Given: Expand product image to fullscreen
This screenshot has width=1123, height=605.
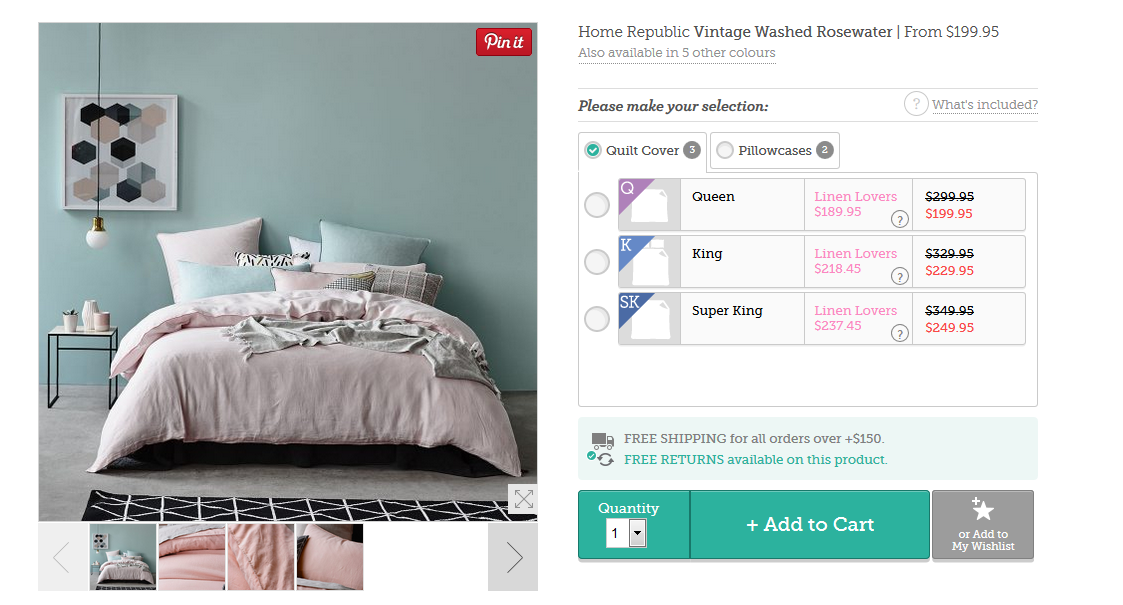Looking at the screenshot, I should (523, 499).
